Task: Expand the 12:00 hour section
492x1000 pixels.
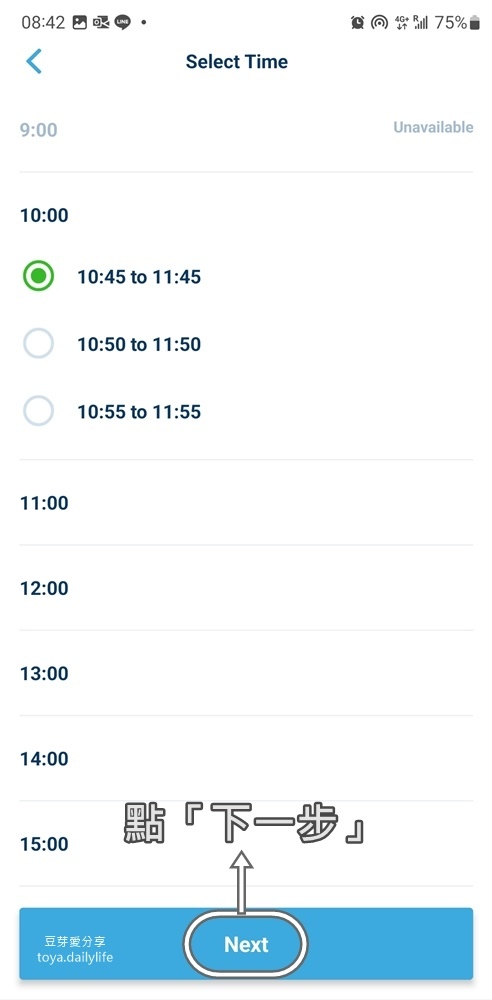Action: click(x=246, y=588)
